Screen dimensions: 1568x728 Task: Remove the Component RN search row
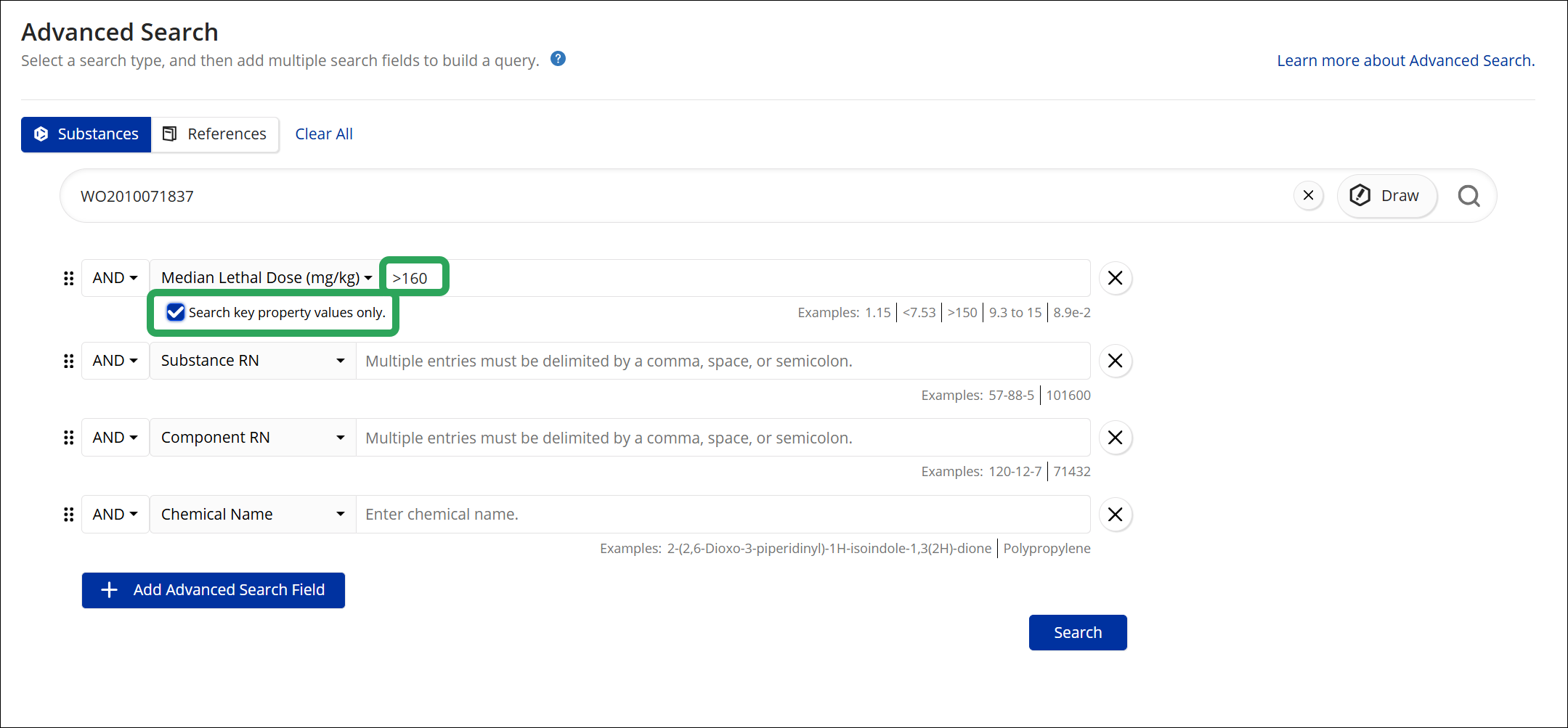pyautogui.click(x=1116, y=438)
